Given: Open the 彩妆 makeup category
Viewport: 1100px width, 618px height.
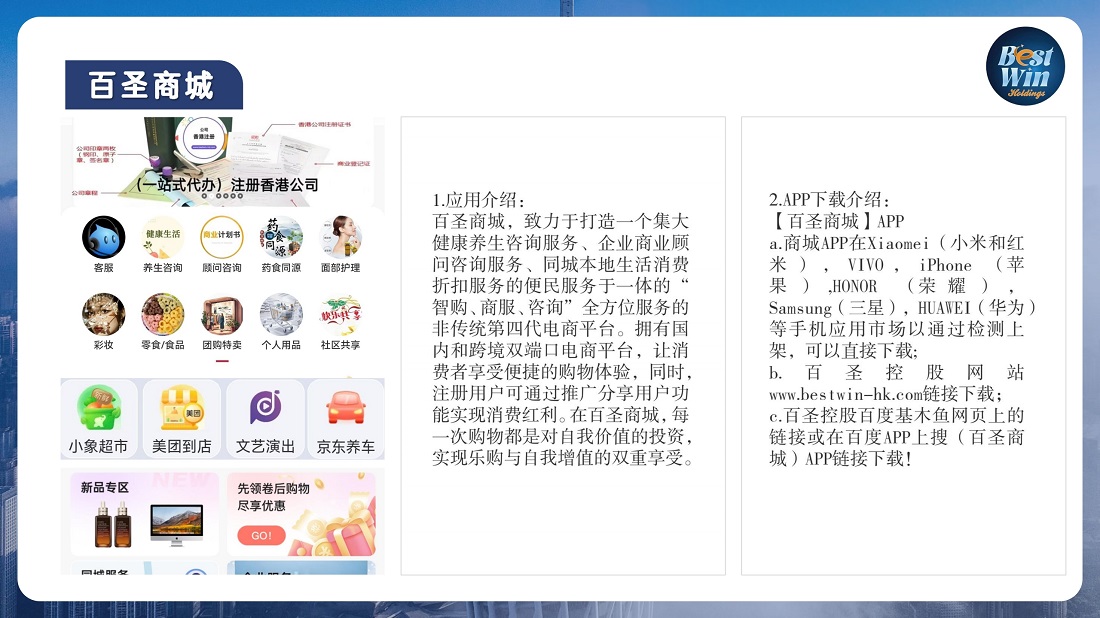Looking at the screenshot, I should point(103,315).
